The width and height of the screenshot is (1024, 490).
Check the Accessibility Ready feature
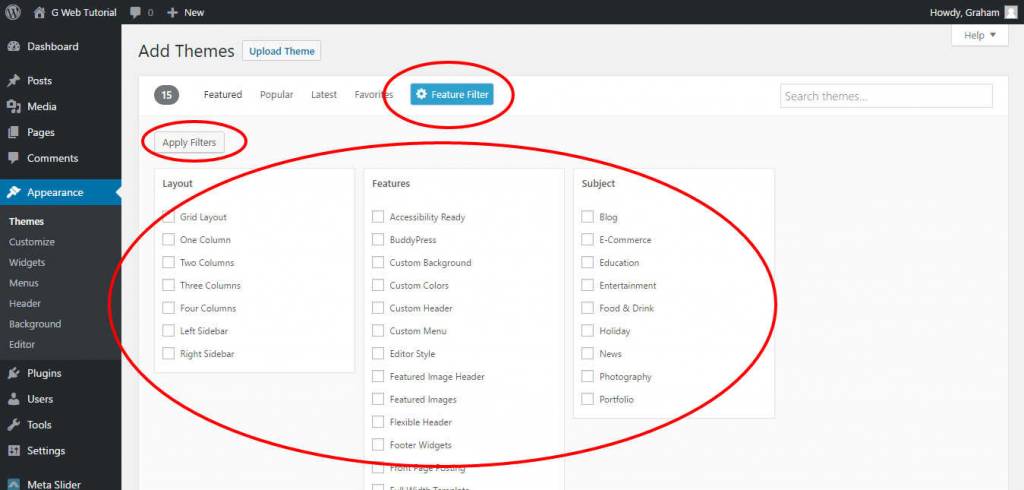pos(378,217)
